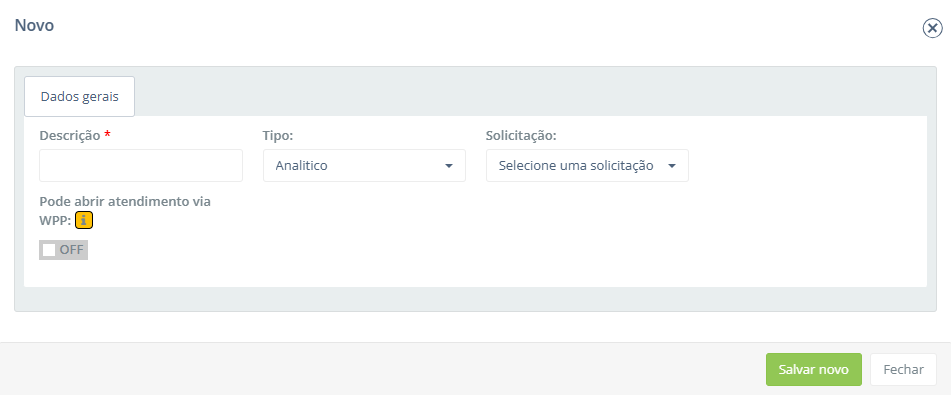The width and height of the screenshot is (951, 395).
Task: Select the Analitico text in the Tipo box
Action: point(301,166)
